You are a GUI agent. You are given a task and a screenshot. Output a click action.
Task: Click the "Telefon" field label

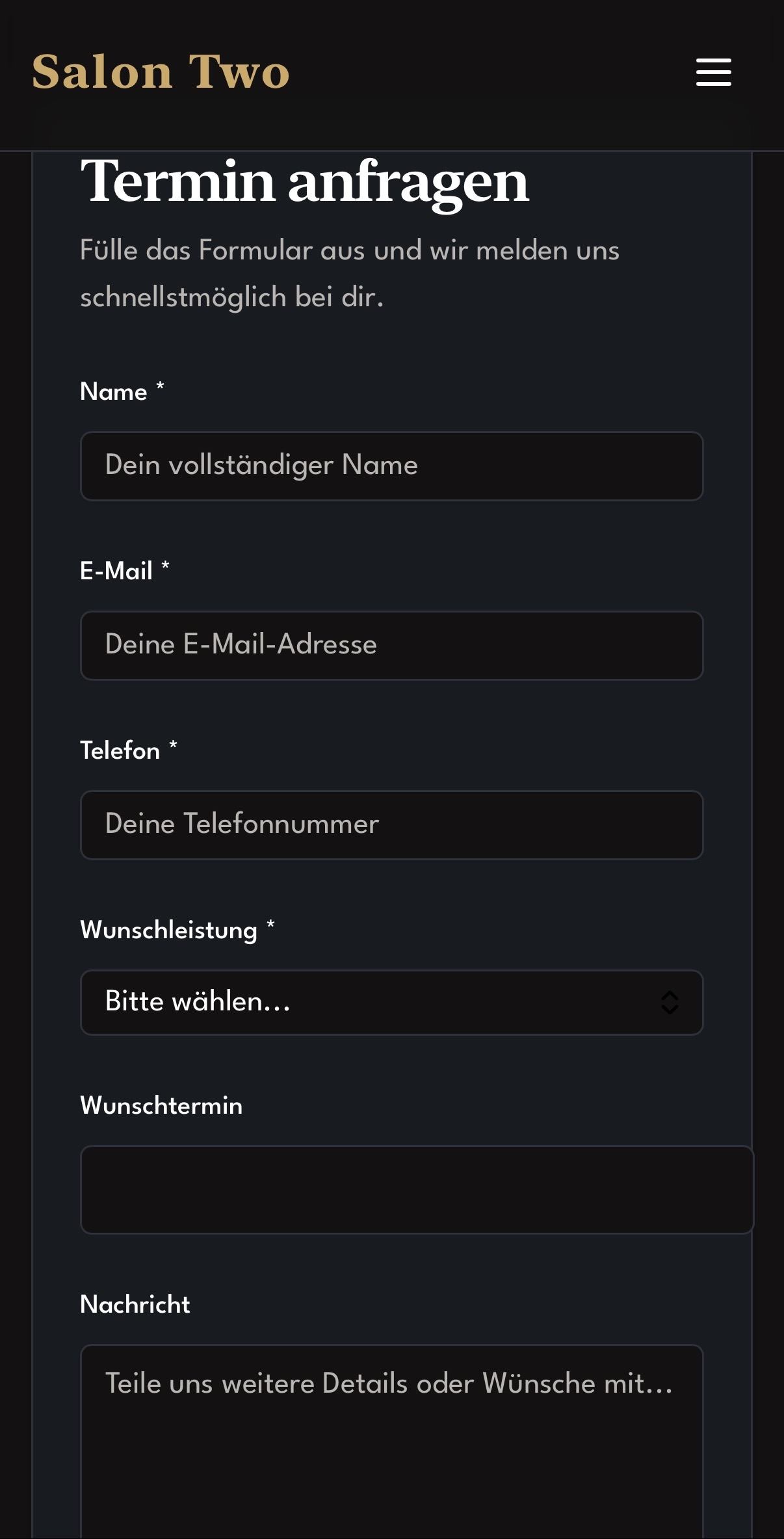coord(120,751)
